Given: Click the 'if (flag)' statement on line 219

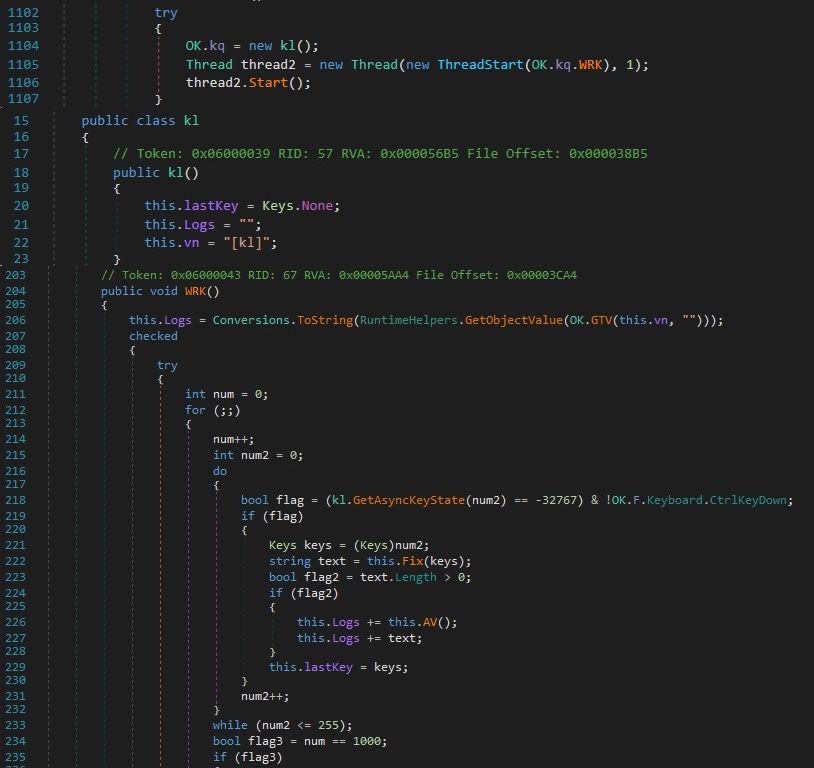Looking at the screenshot, I should (x=272, y=516).
